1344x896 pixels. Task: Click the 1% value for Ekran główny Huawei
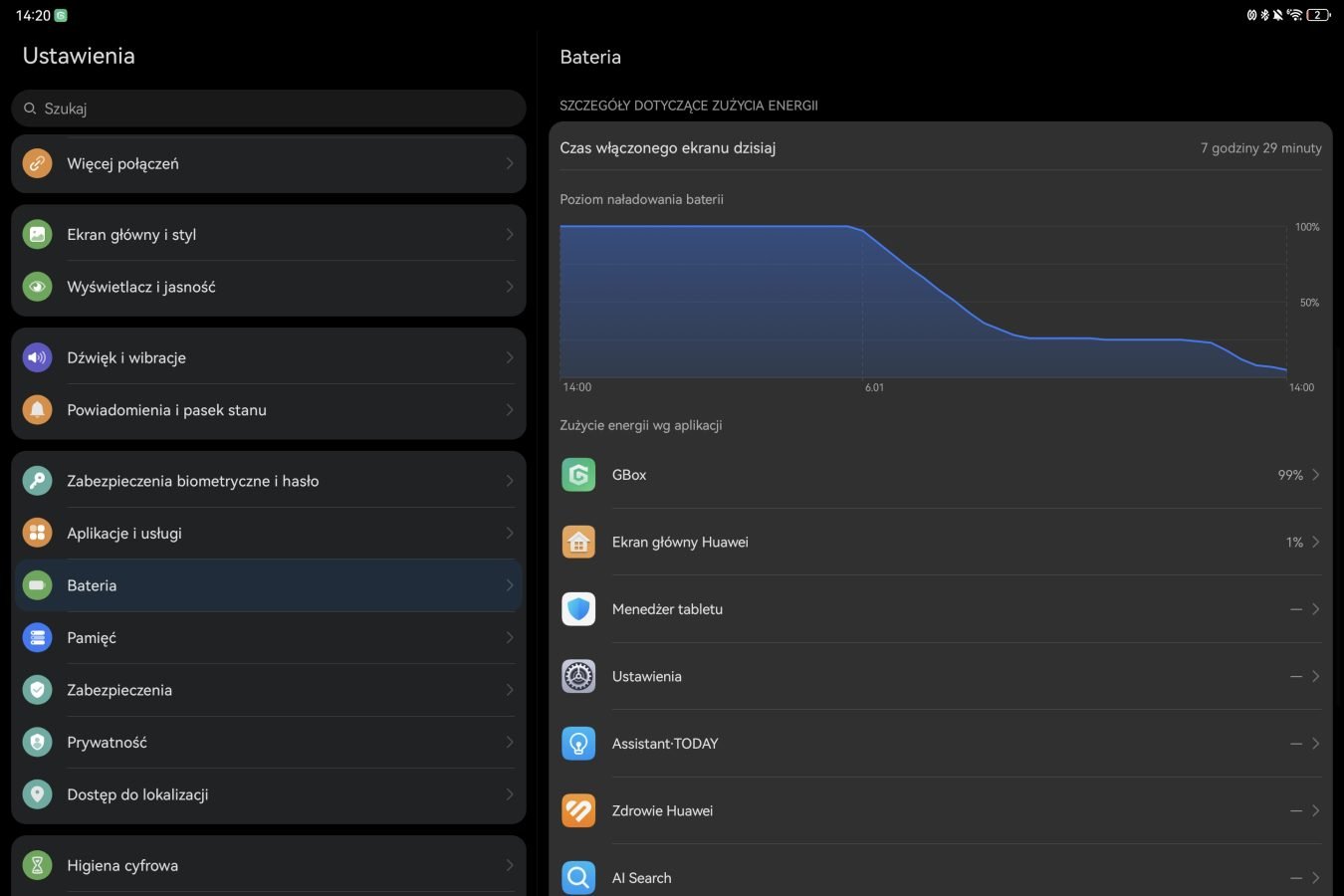point(1294,542)
